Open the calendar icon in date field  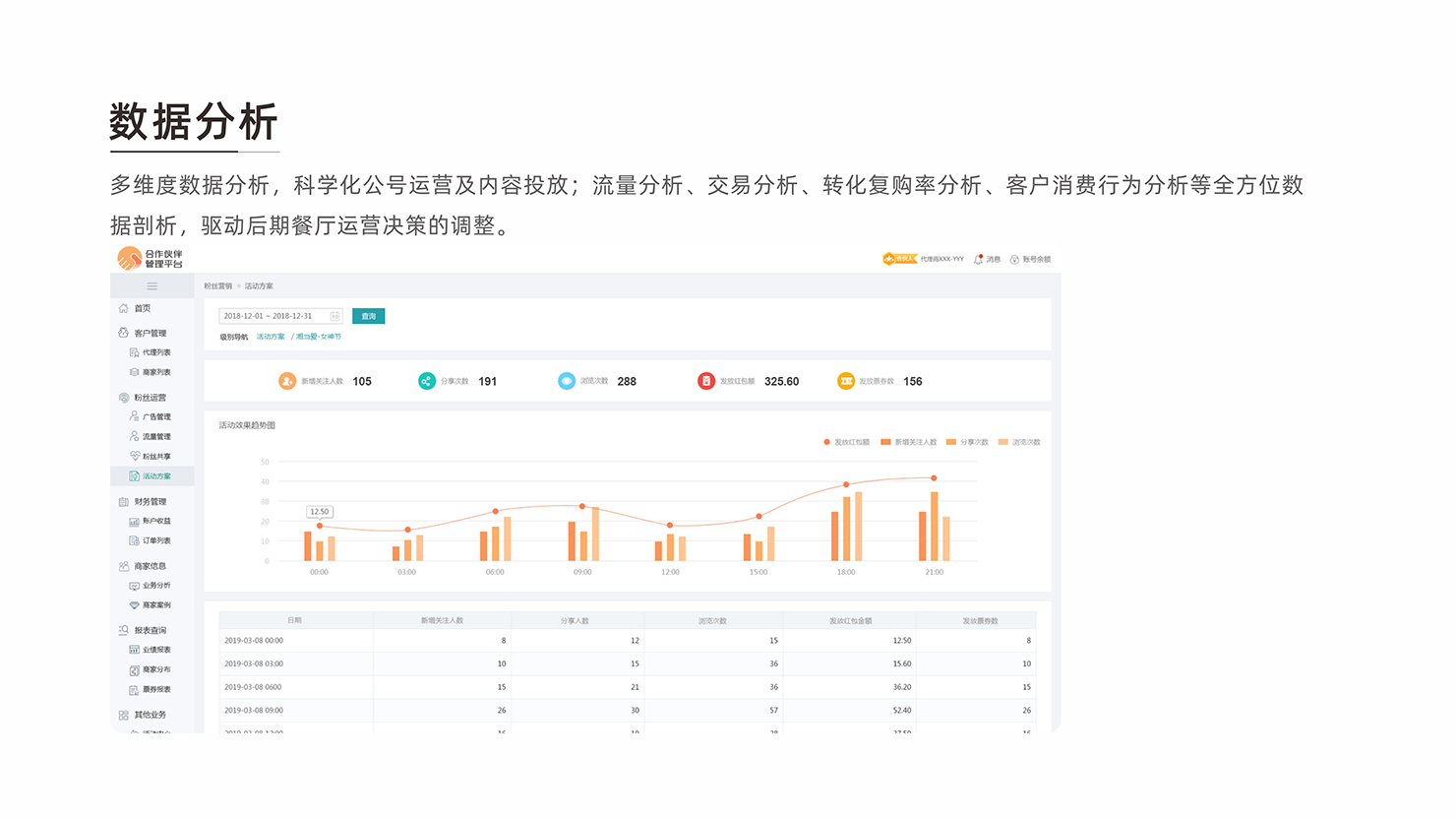334,316
